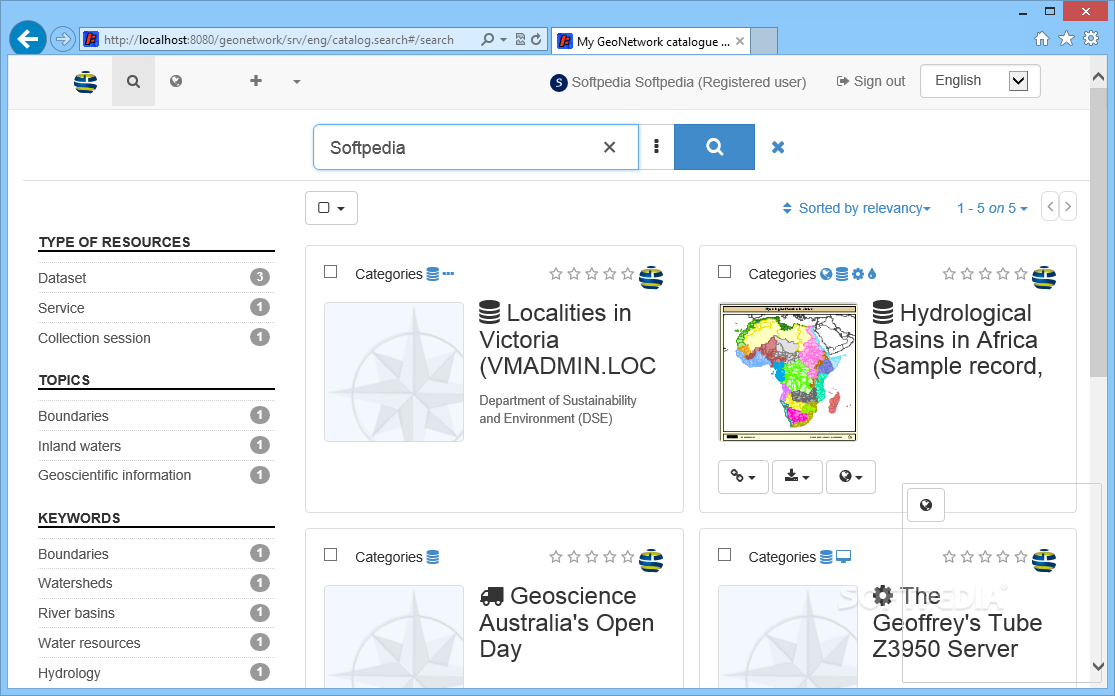Open The Geoffrey's Tube Z3950 Server record
The image size is (1115, 696).
957,622
